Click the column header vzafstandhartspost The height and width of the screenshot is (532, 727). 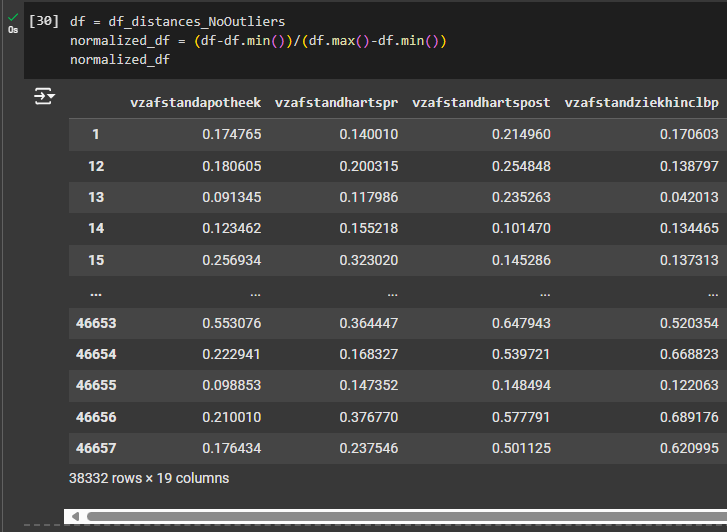[481, 103]
